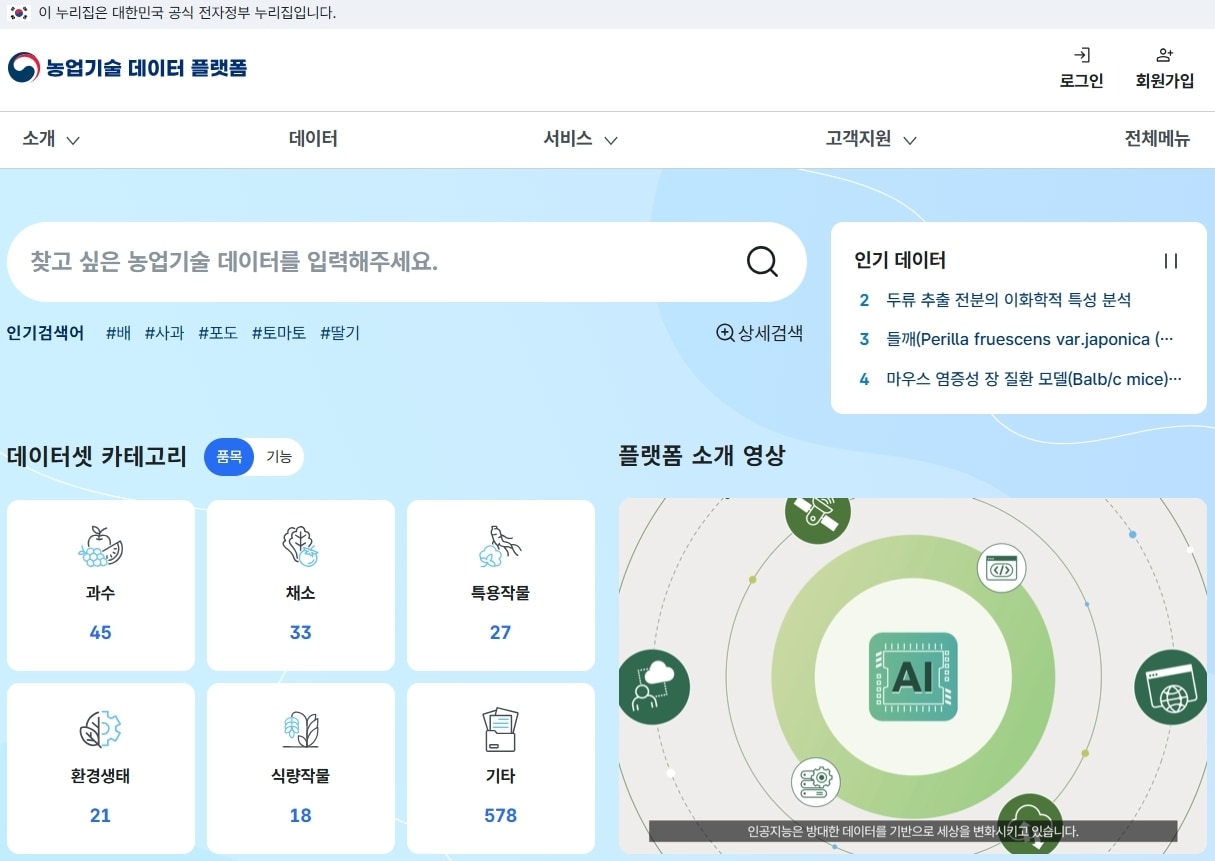Open the 데이터 menu
1215x861 pixels.
pos(313,140)
